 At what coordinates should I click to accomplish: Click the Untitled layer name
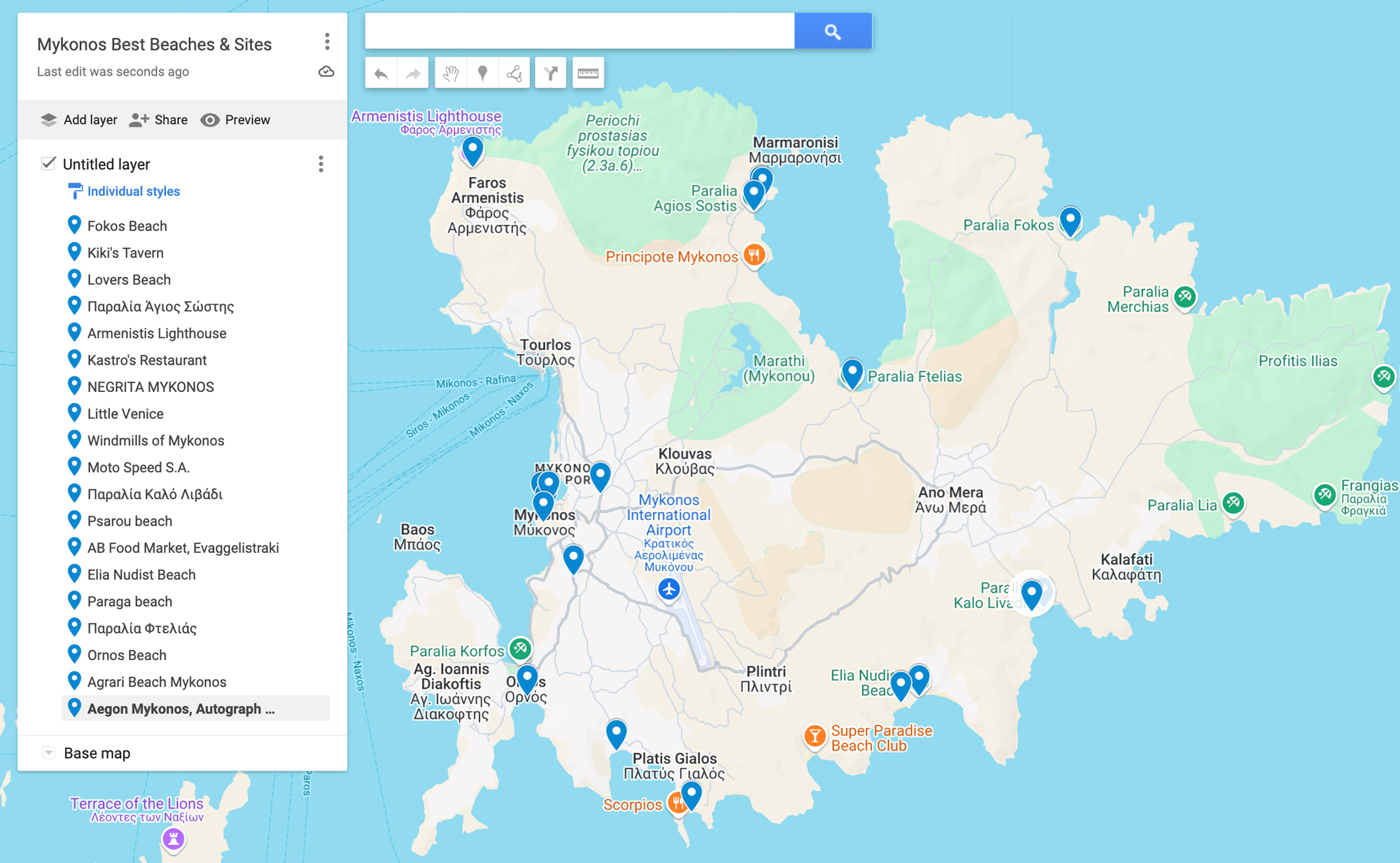[106, 164]
